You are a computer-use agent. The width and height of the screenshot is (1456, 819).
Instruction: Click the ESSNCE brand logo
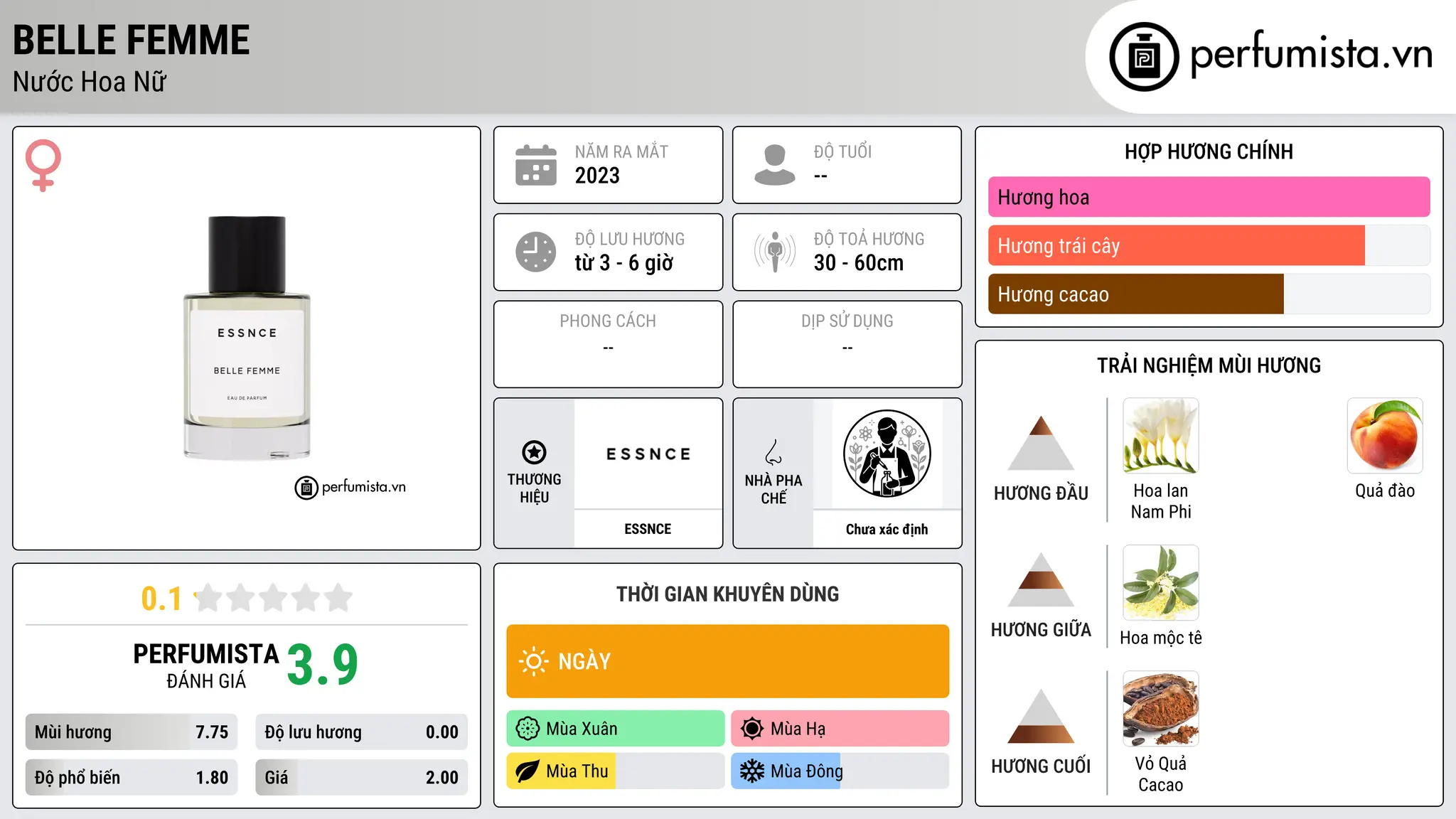click(x=648, y=454)
